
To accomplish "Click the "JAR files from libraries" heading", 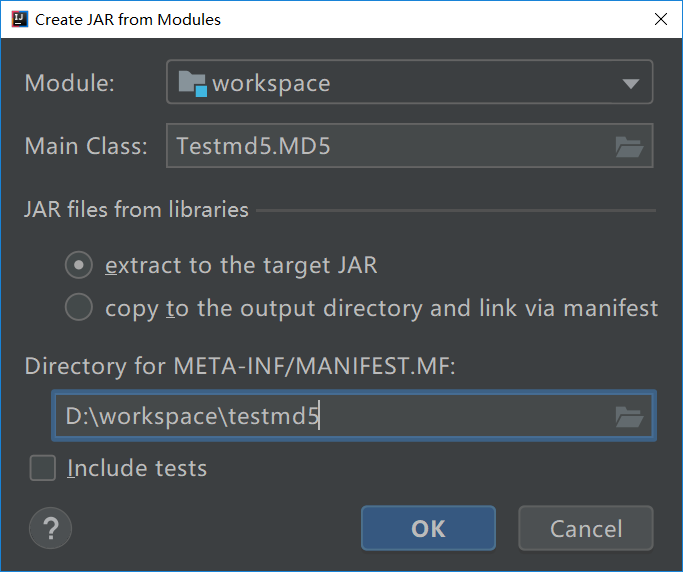I will click(137, 210).
